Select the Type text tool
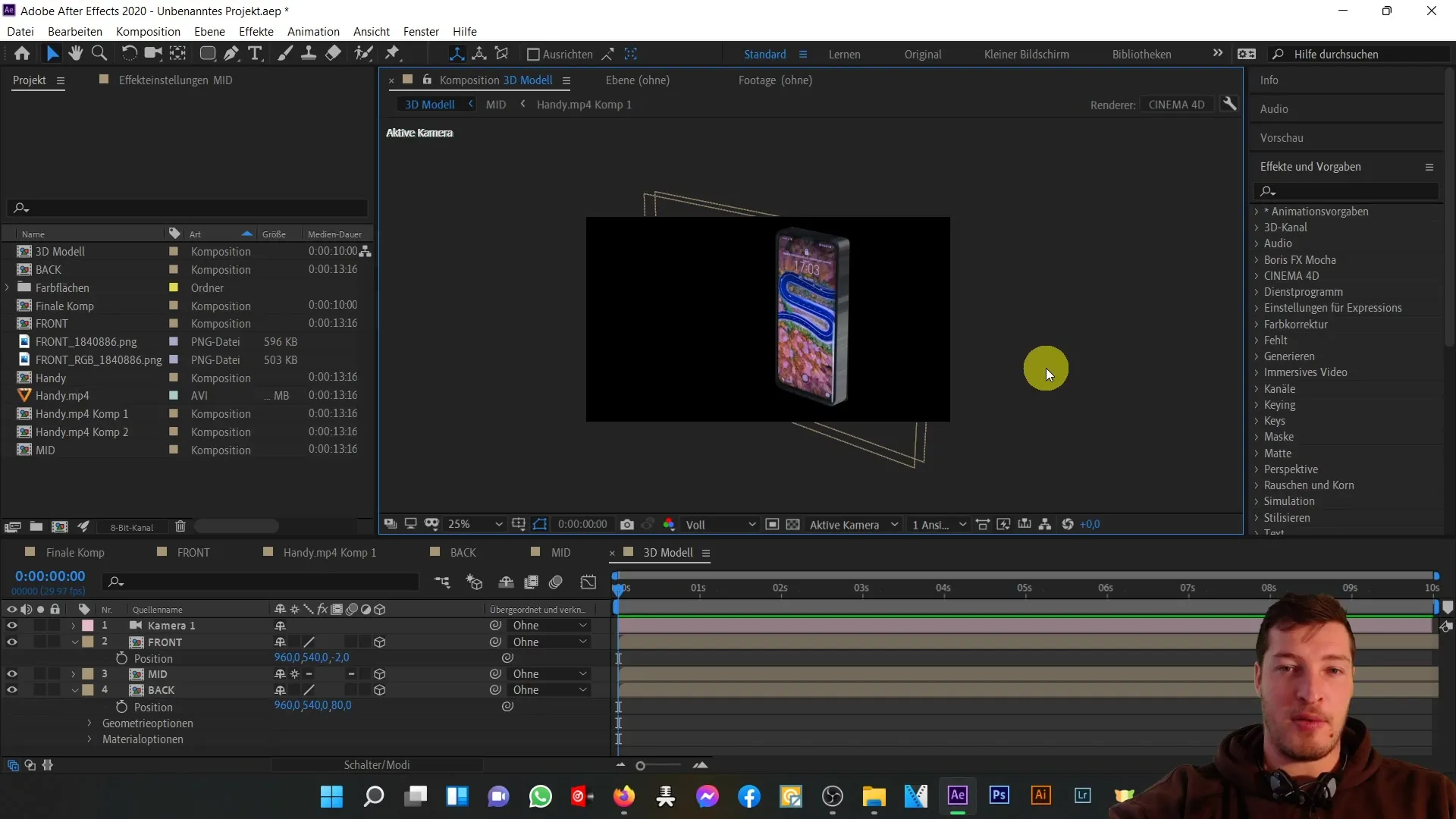 click(x=256, y=54)
